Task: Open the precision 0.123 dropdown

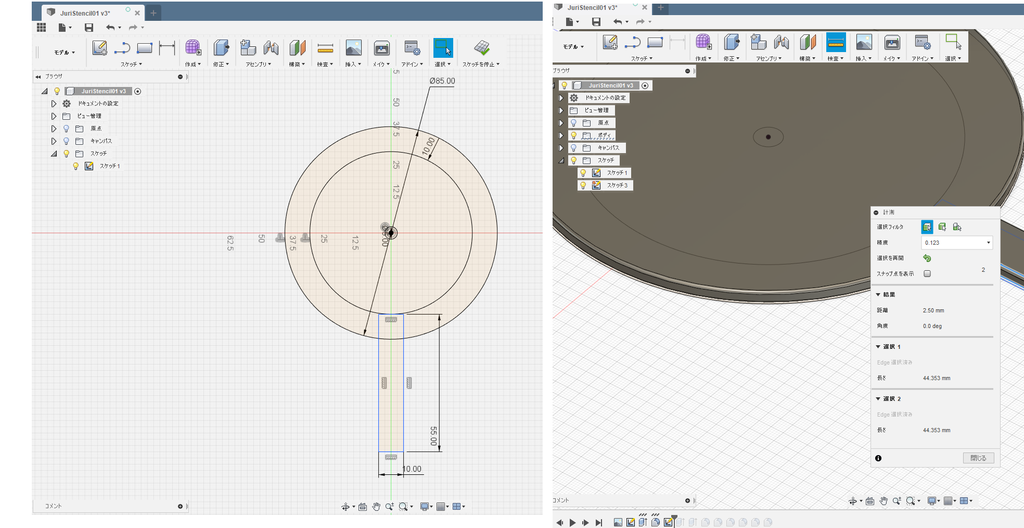Action: tap(957, 242)
